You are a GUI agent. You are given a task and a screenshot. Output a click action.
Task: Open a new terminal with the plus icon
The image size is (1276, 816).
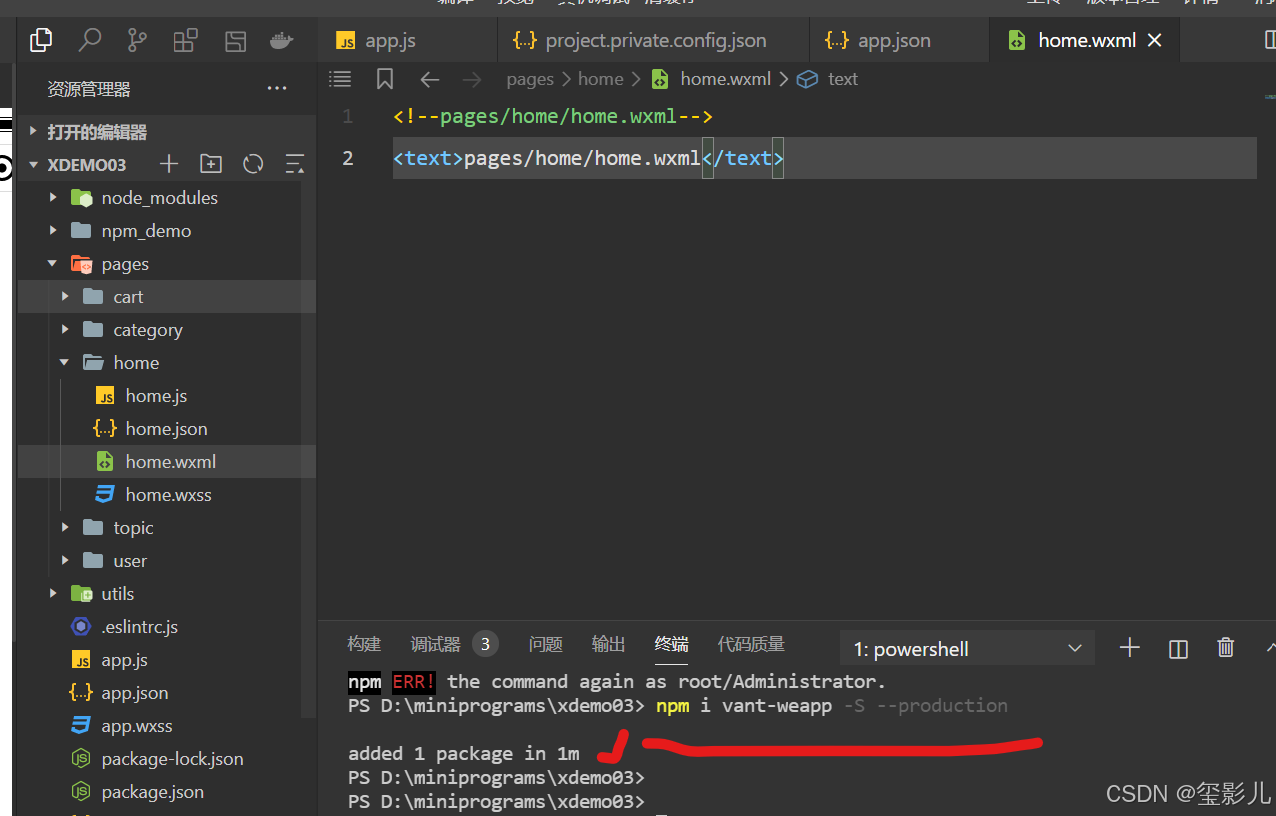[1130, 648]
